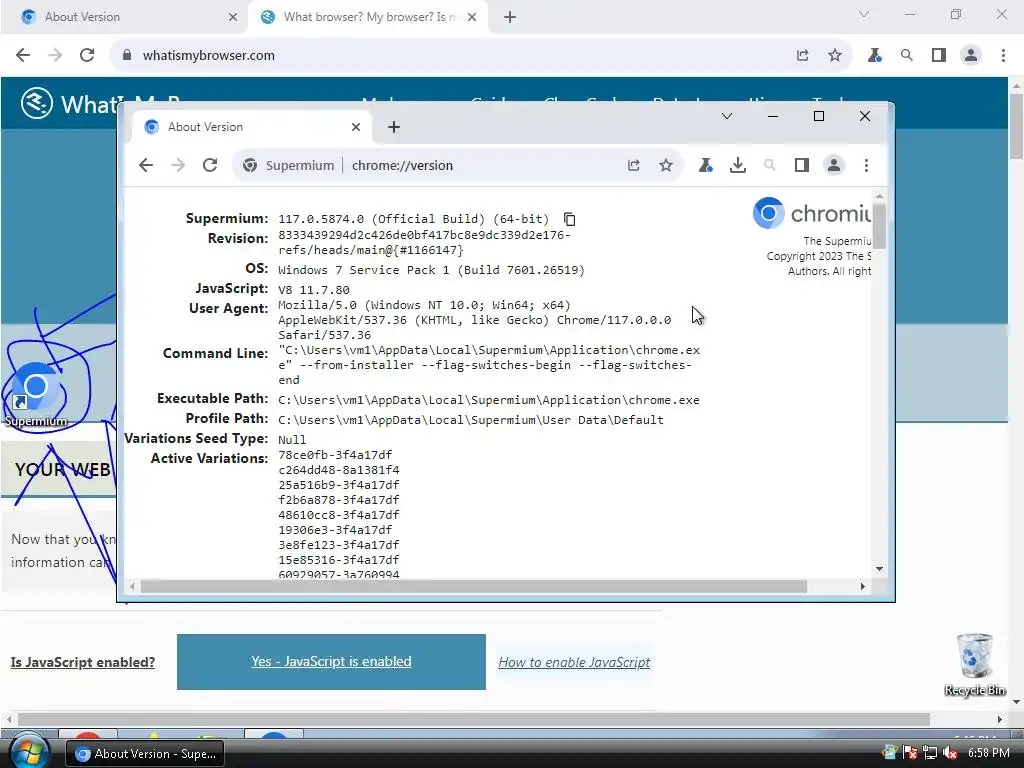Click the OS value Windows 7 Service Pack 1

[x=431, y=270]
